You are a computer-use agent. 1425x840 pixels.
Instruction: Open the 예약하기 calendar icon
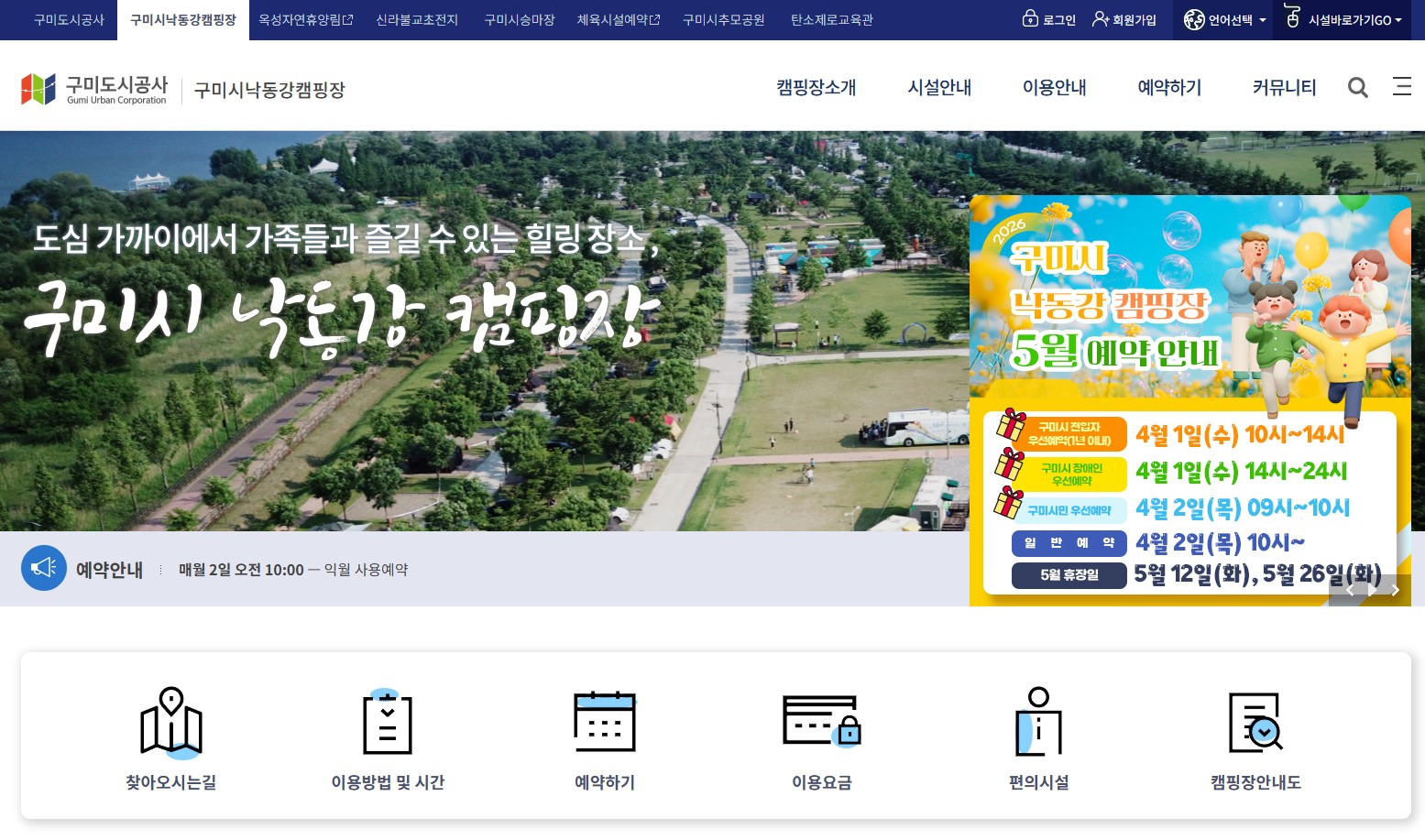[x=604, y=722]
